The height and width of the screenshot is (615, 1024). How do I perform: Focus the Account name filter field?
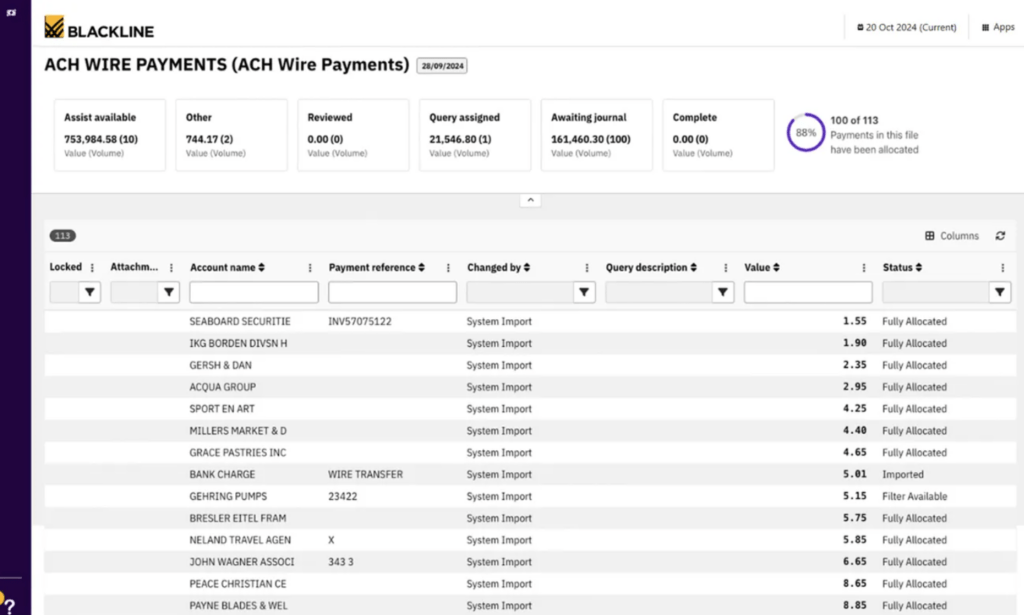click(254, 292)
